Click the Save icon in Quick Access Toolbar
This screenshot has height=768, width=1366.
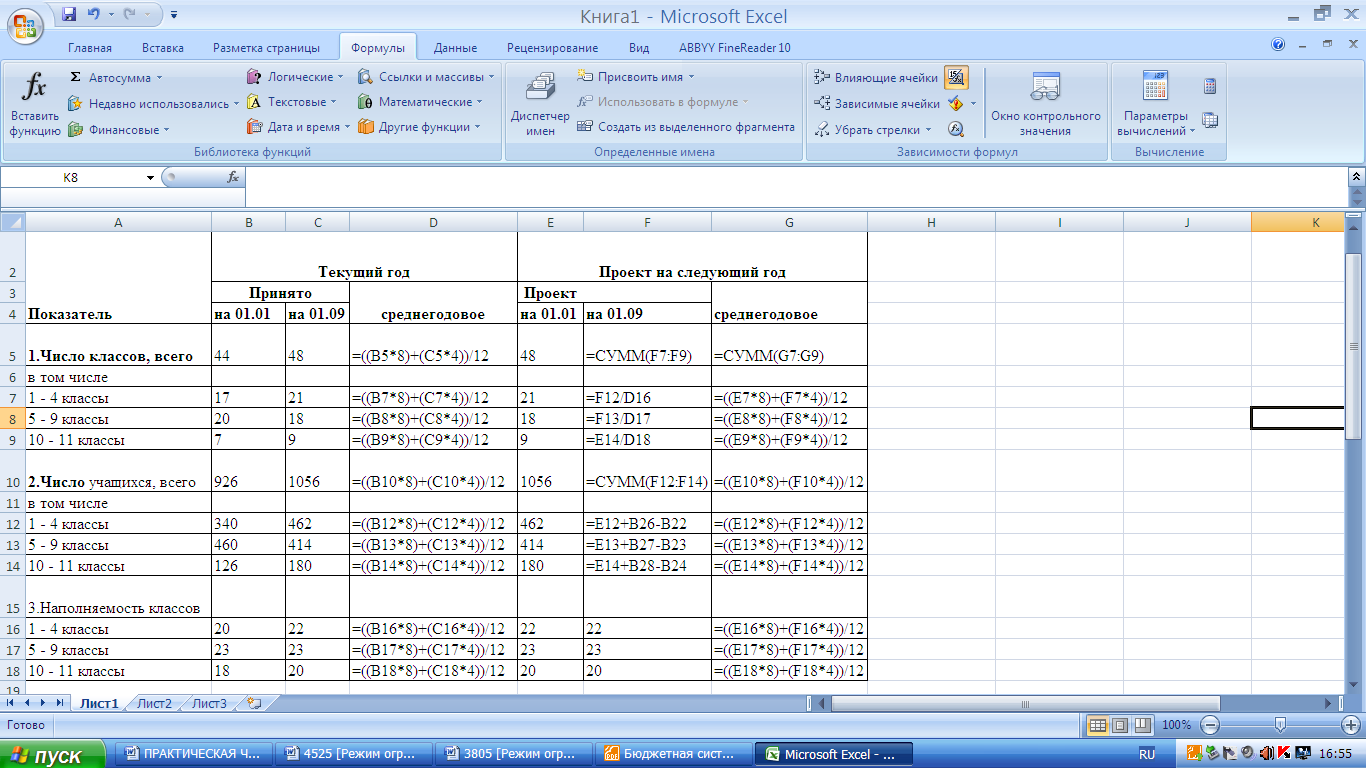[x=69, y=14]
